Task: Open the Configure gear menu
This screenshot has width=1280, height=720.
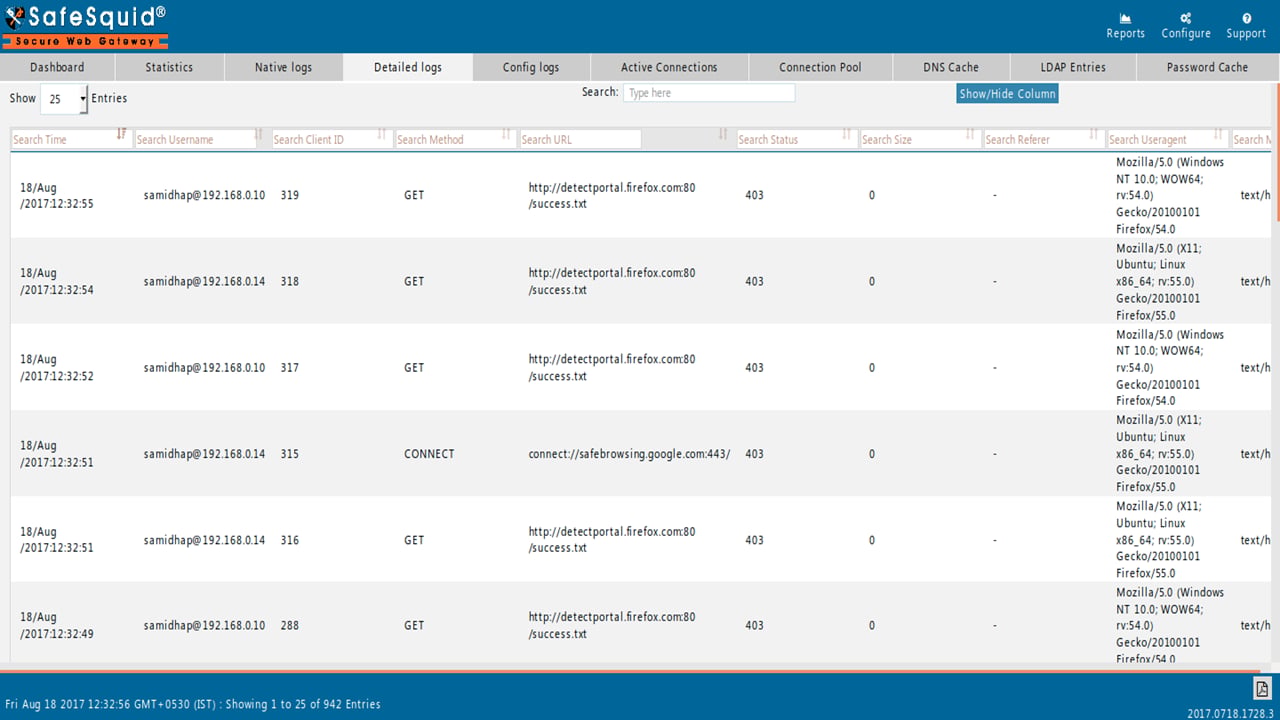Action: (1186, 26)
